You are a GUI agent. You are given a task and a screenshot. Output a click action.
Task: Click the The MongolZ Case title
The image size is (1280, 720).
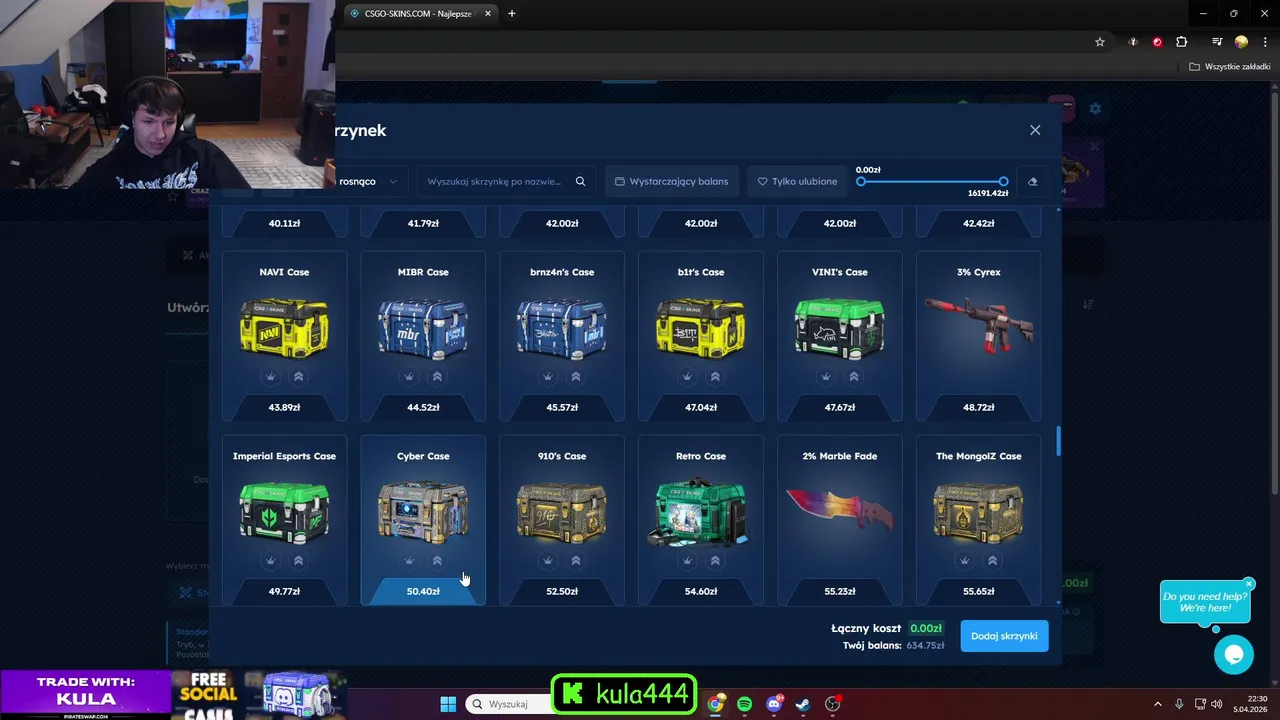pos(978,456)
